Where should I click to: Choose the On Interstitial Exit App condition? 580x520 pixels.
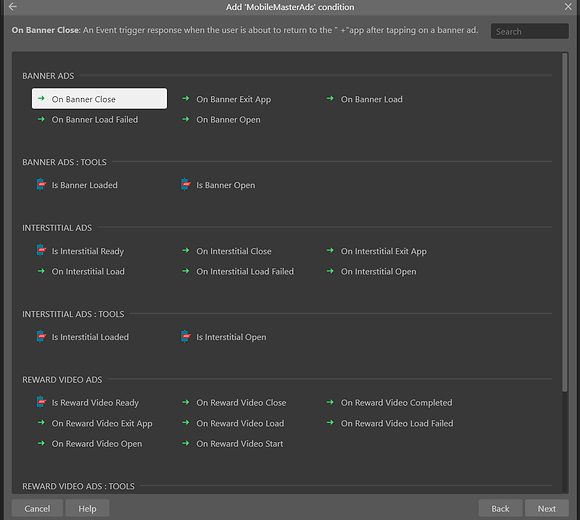[384, 251]
